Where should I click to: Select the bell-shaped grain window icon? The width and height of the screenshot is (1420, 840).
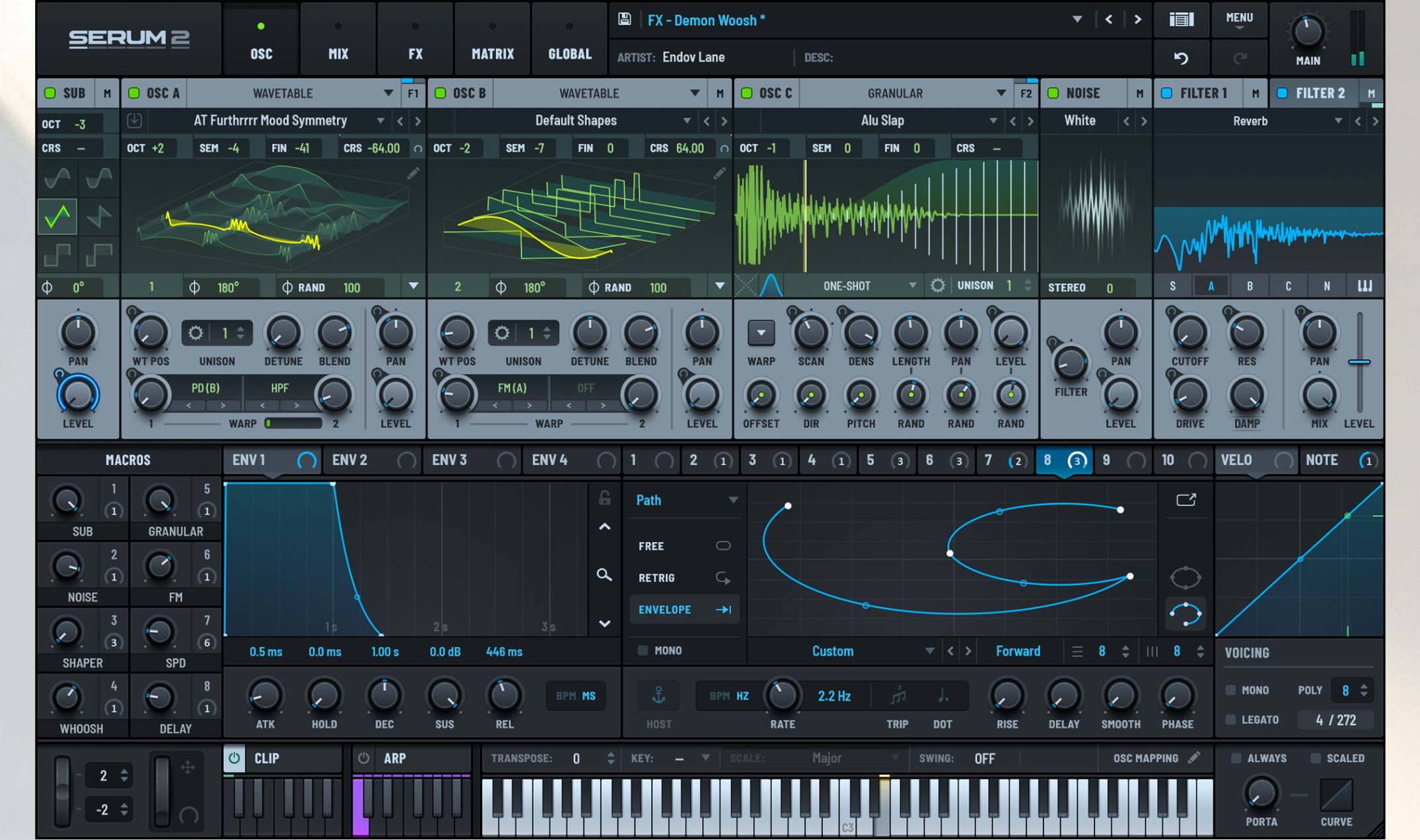[771, 286]
